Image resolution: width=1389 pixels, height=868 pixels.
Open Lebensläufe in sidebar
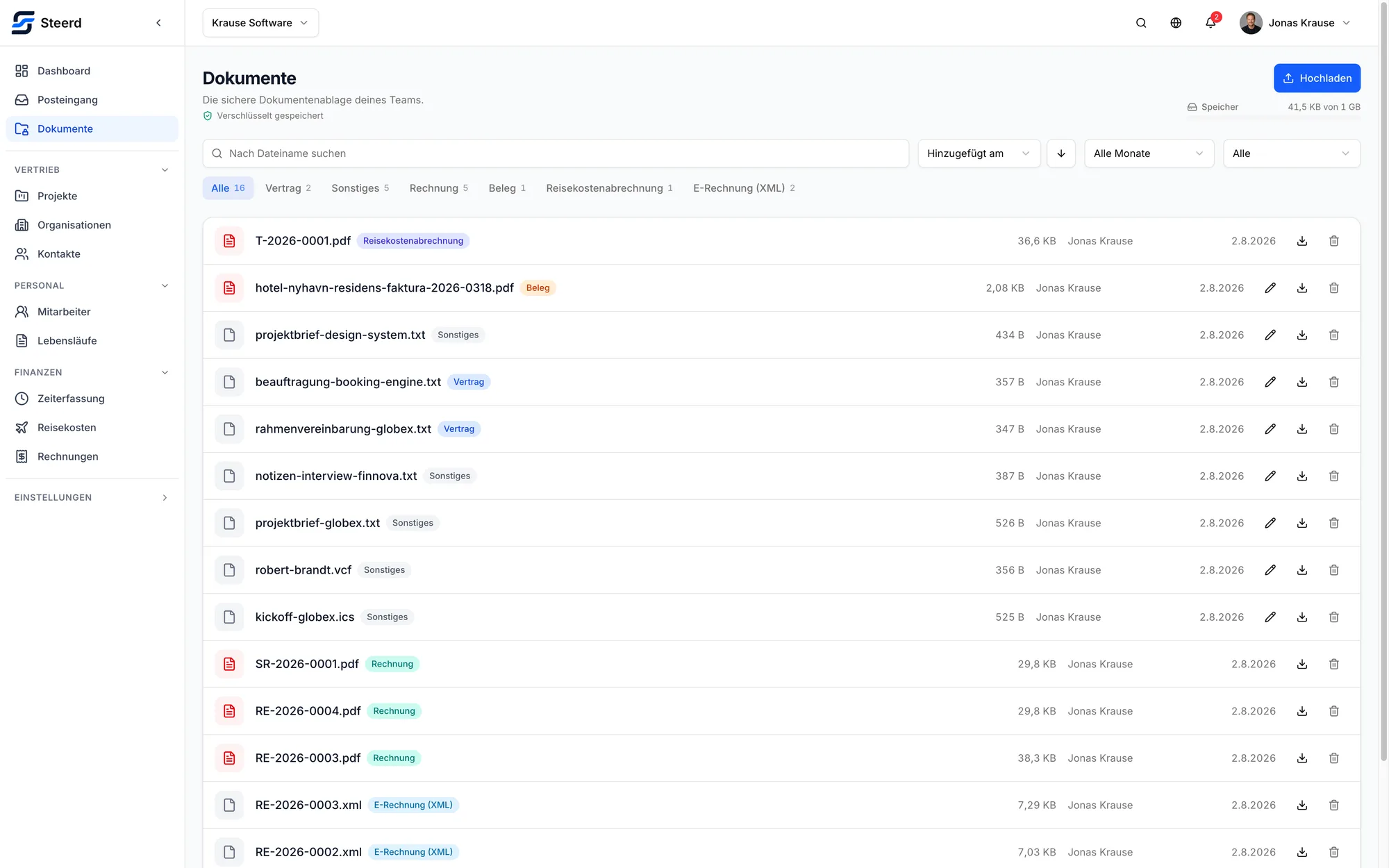[x=92, y=341]
